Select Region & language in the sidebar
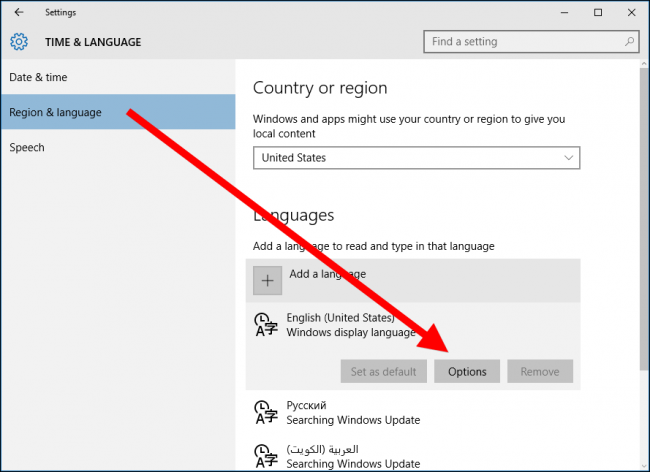Viewport: 650px width, 472px height. click(118, 112)
